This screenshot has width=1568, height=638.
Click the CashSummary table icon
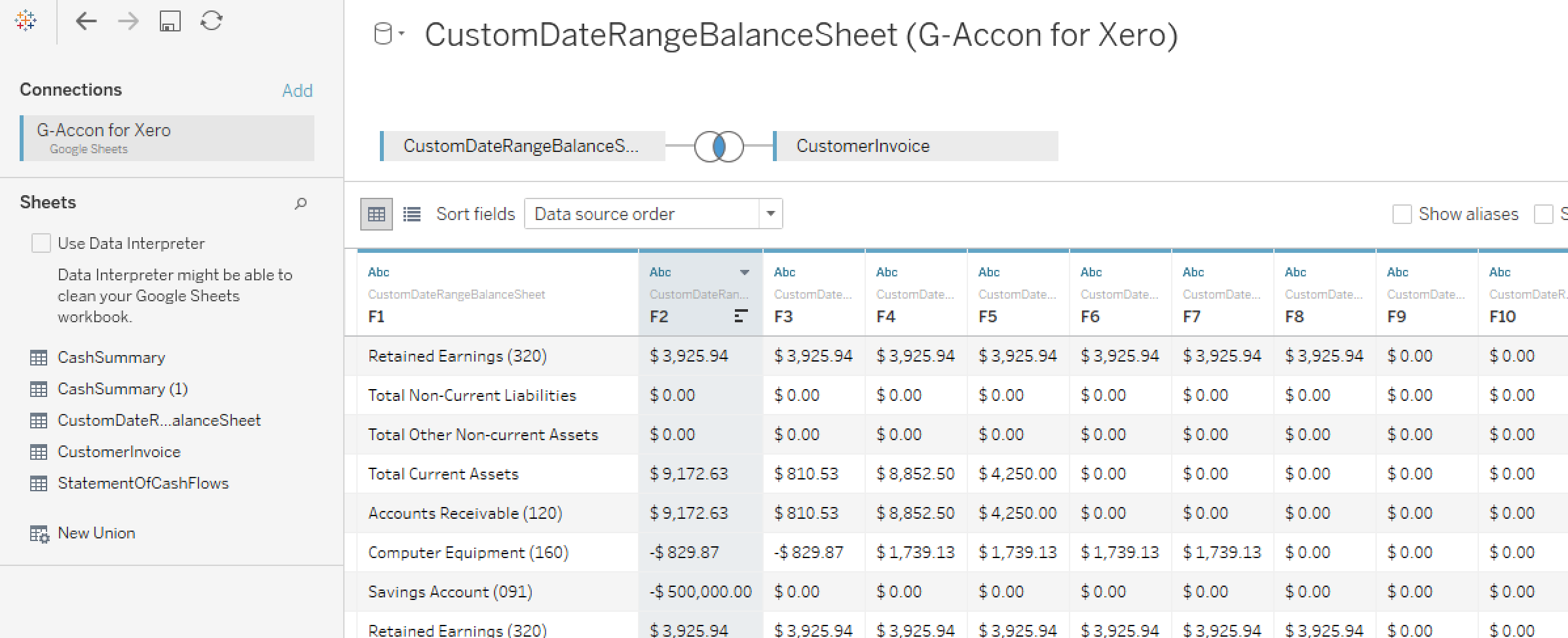coord(39,358)
